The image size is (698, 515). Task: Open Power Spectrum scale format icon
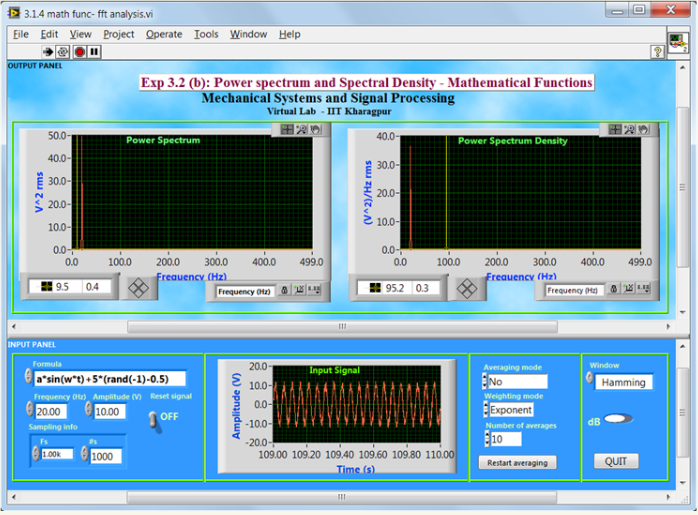(x=314, y=290)
